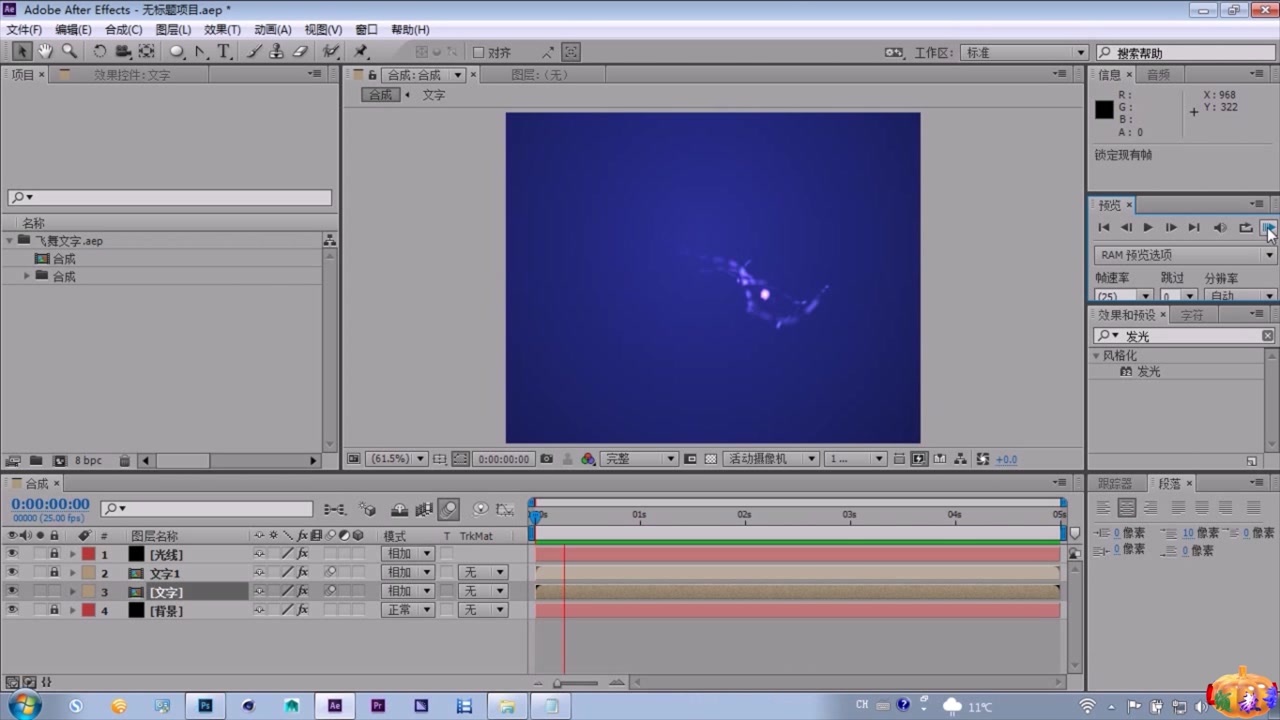Viewport: 1280px width, 720px height.
Task: Switch to the 跟踪器 tab
Action: (1115, 484)
